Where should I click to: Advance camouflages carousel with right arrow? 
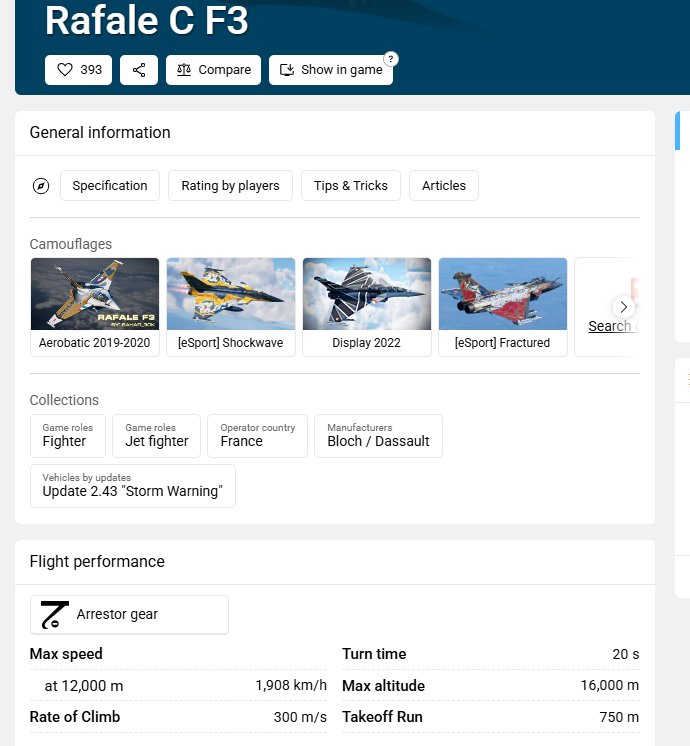(x=623, y=307)
